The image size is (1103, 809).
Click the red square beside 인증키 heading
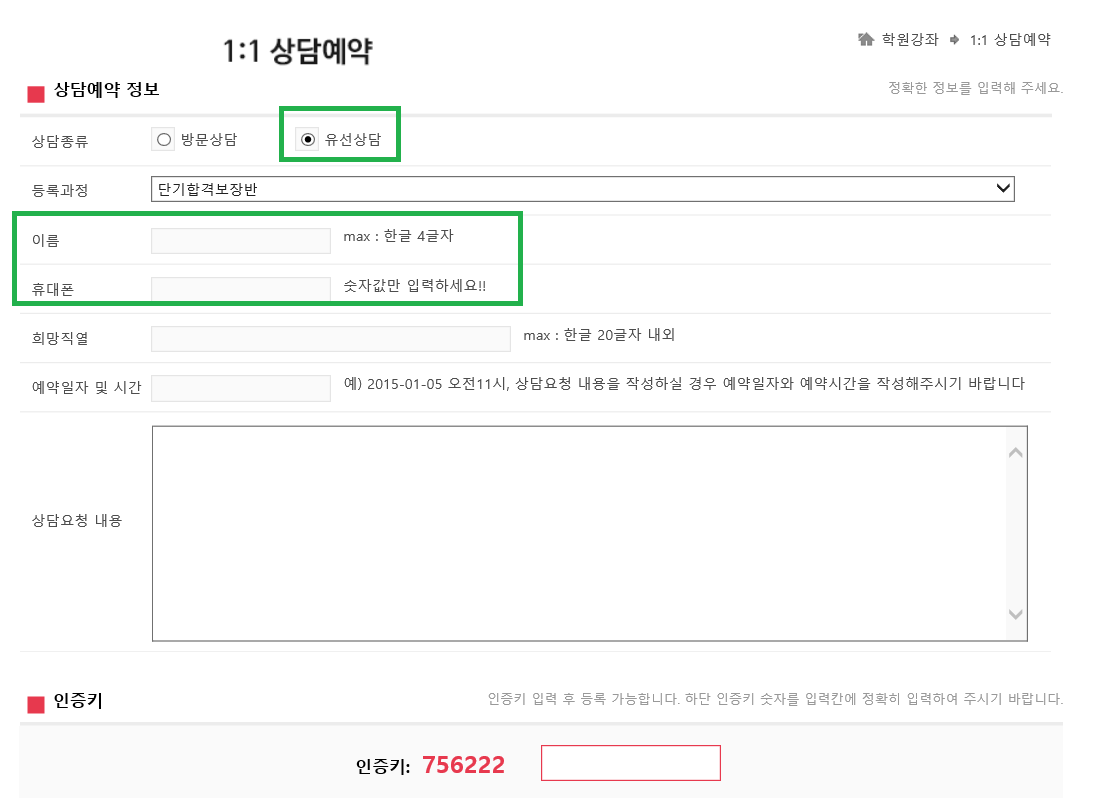coord(36,705)
